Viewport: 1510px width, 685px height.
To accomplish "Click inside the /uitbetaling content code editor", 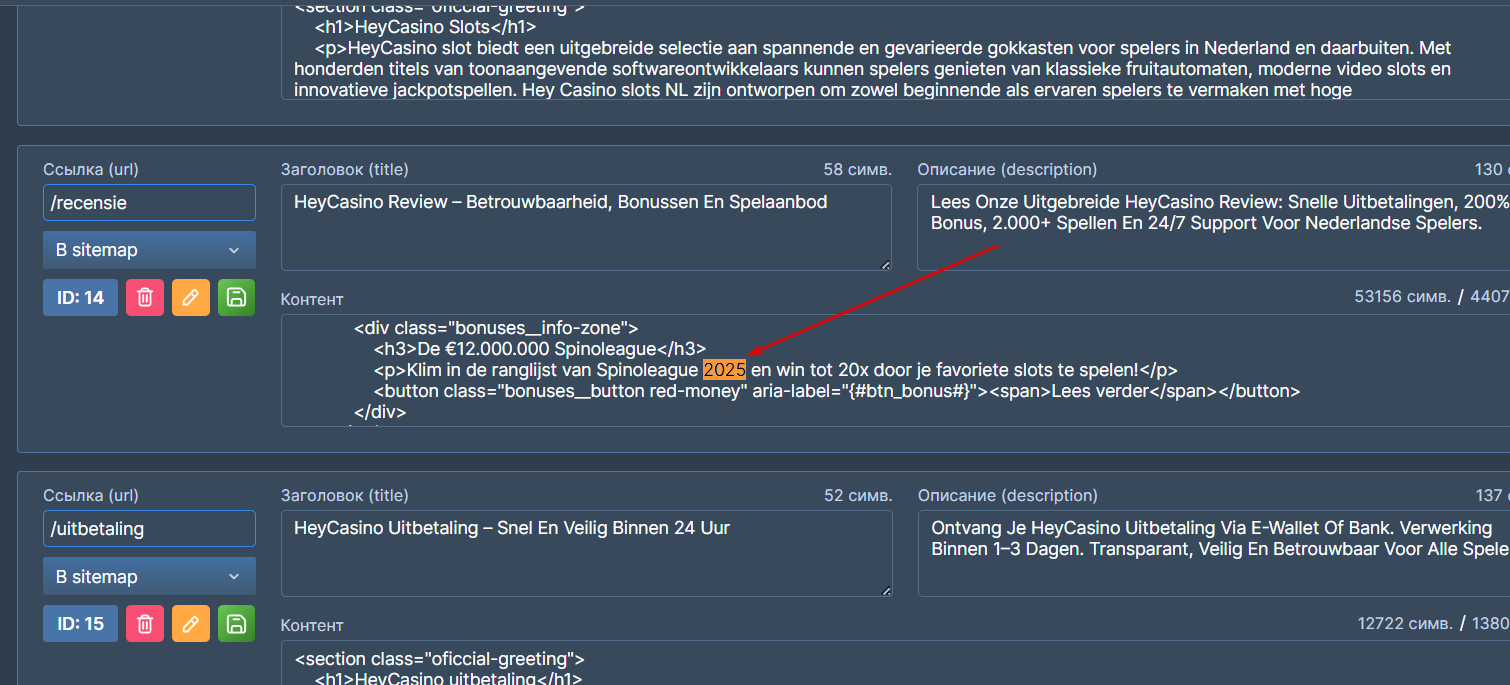I will point(895,662).
